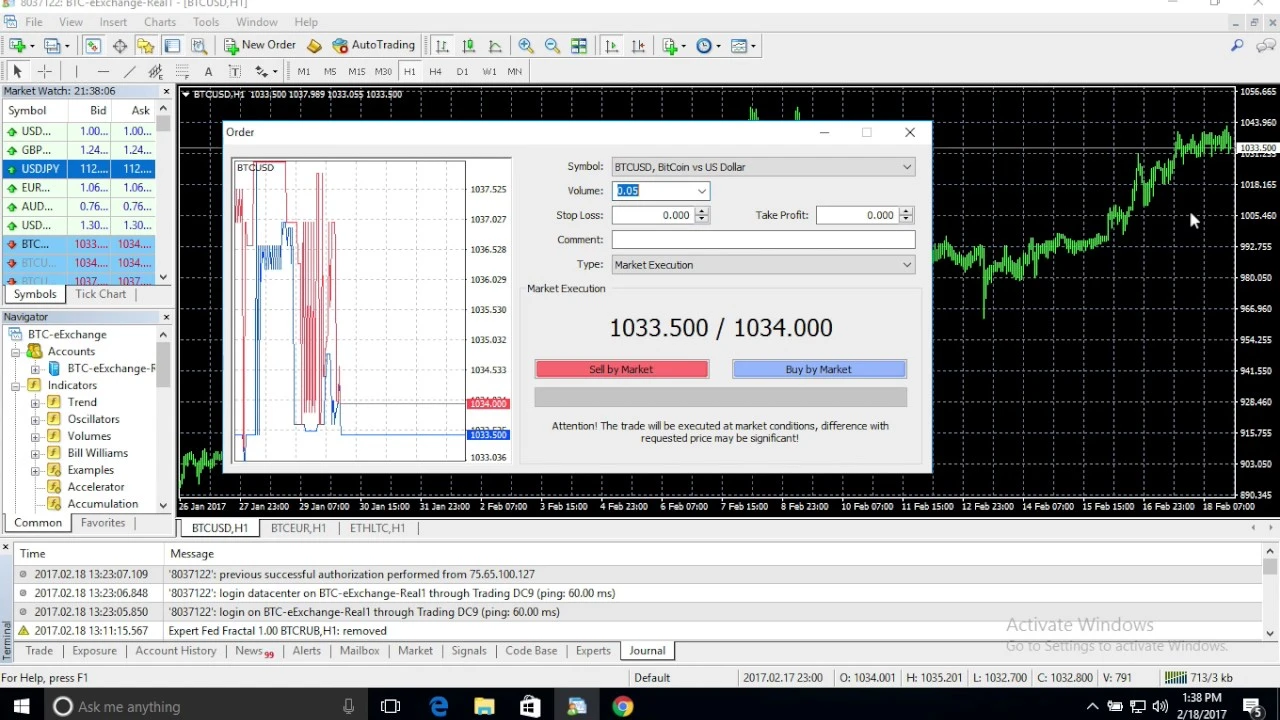Viewport: 1280px width, 720px height.
Task: Click the Buy by Market button
Action: pyautogui.click(x=818, y=370)
